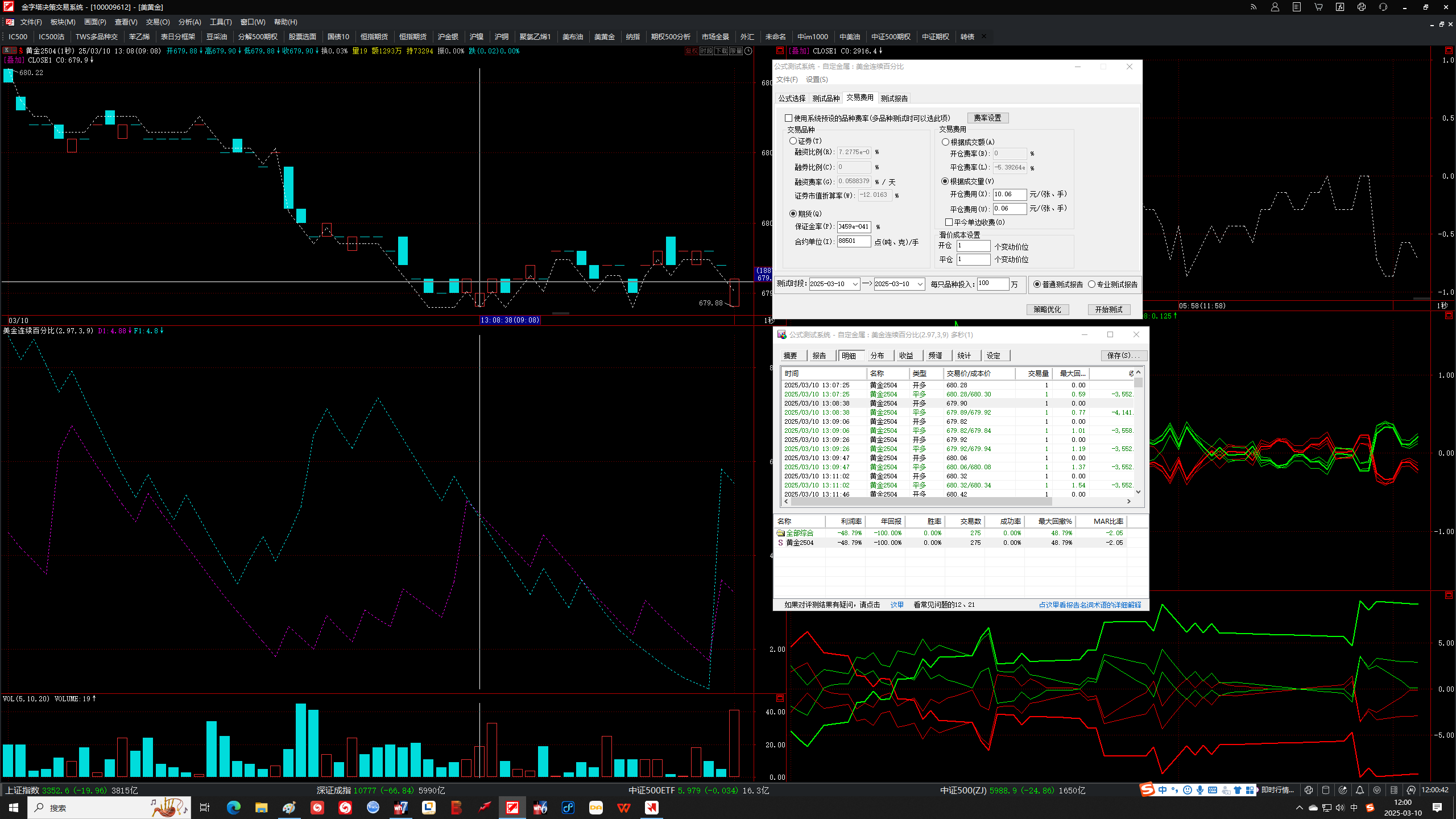Expand the test period start date dropdown

(x=855, y=284)
